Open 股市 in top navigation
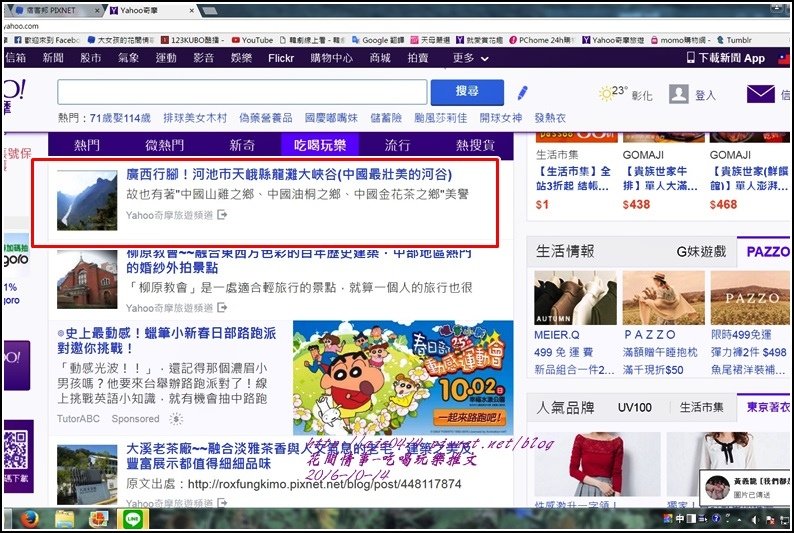 coord(91,58)
